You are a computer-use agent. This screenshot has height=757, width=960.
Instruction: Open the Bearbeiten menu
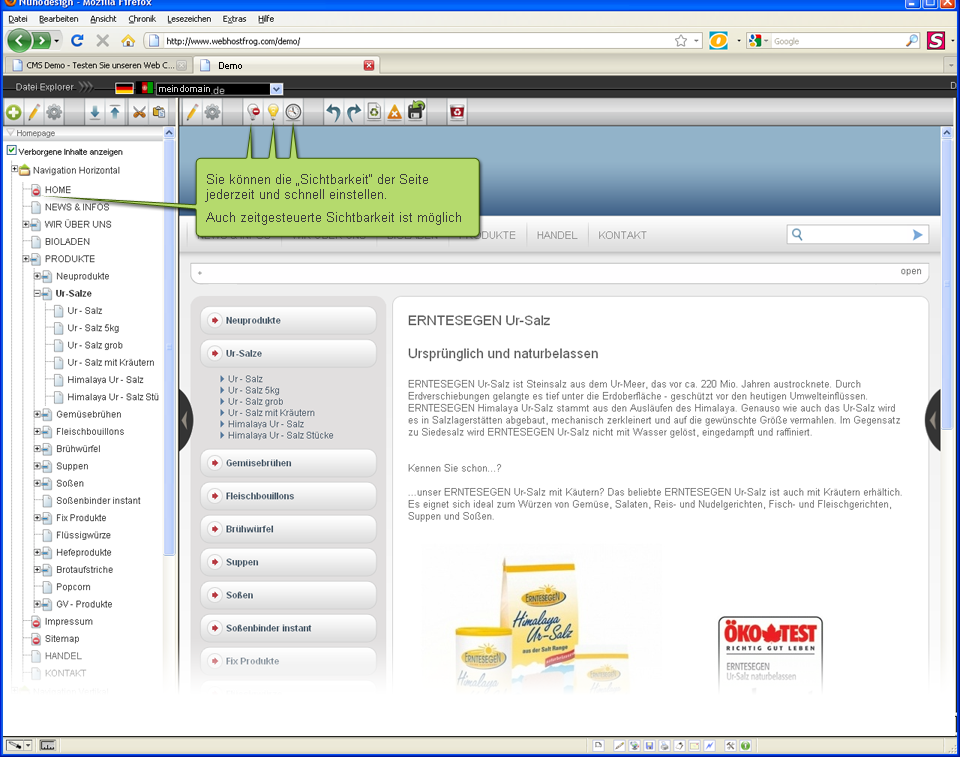58,19
